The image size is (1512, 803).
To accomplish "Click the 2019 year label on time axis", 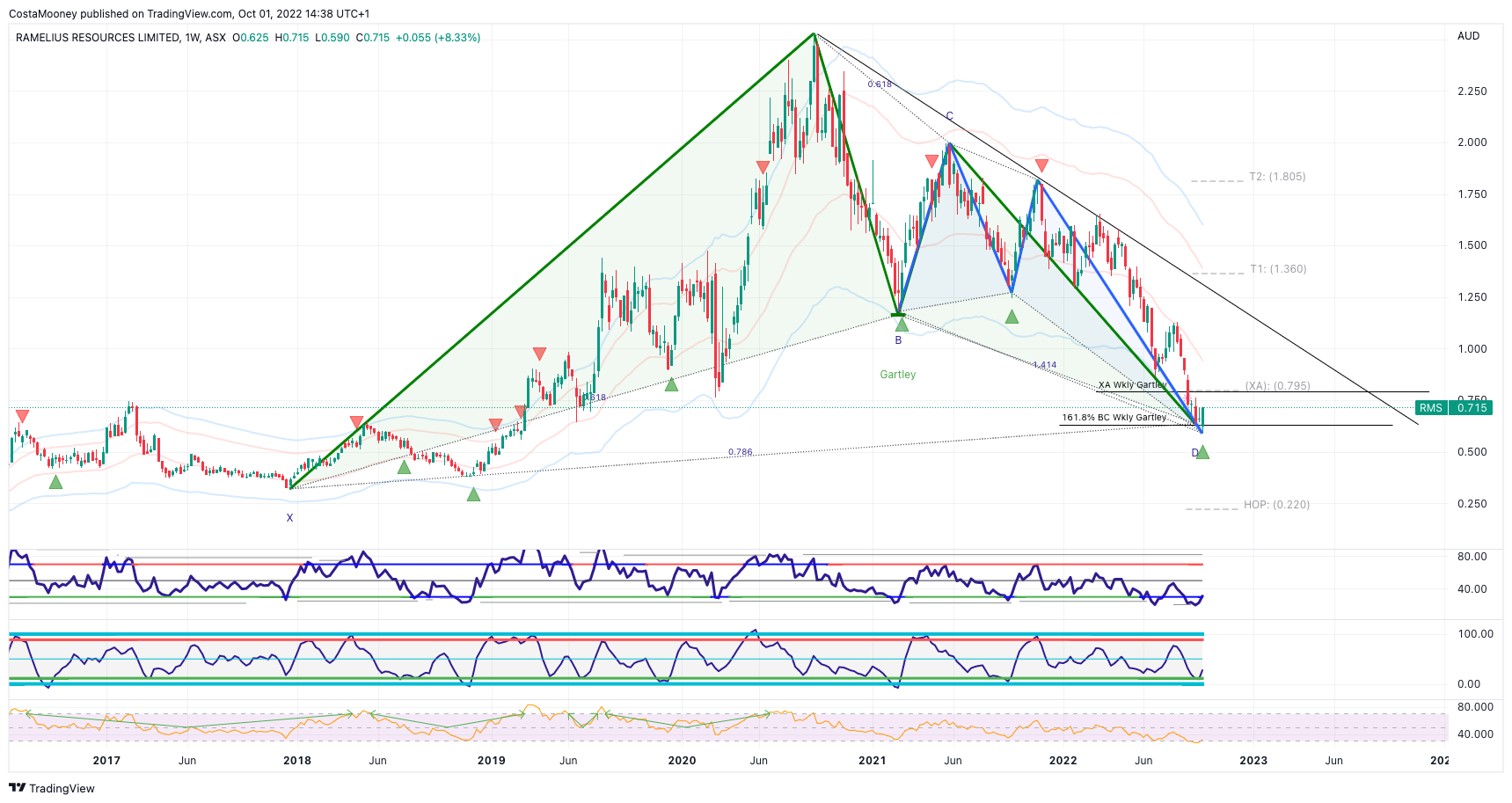I will point(491,761).
